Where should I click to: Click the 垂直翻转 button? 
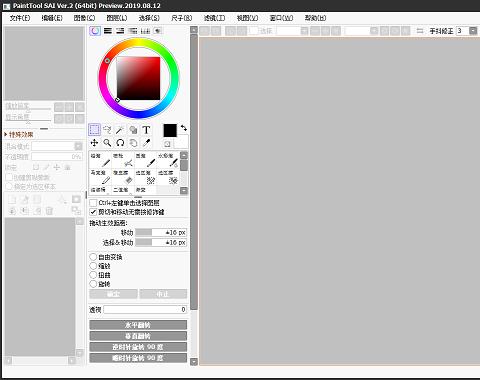(138, 336)
